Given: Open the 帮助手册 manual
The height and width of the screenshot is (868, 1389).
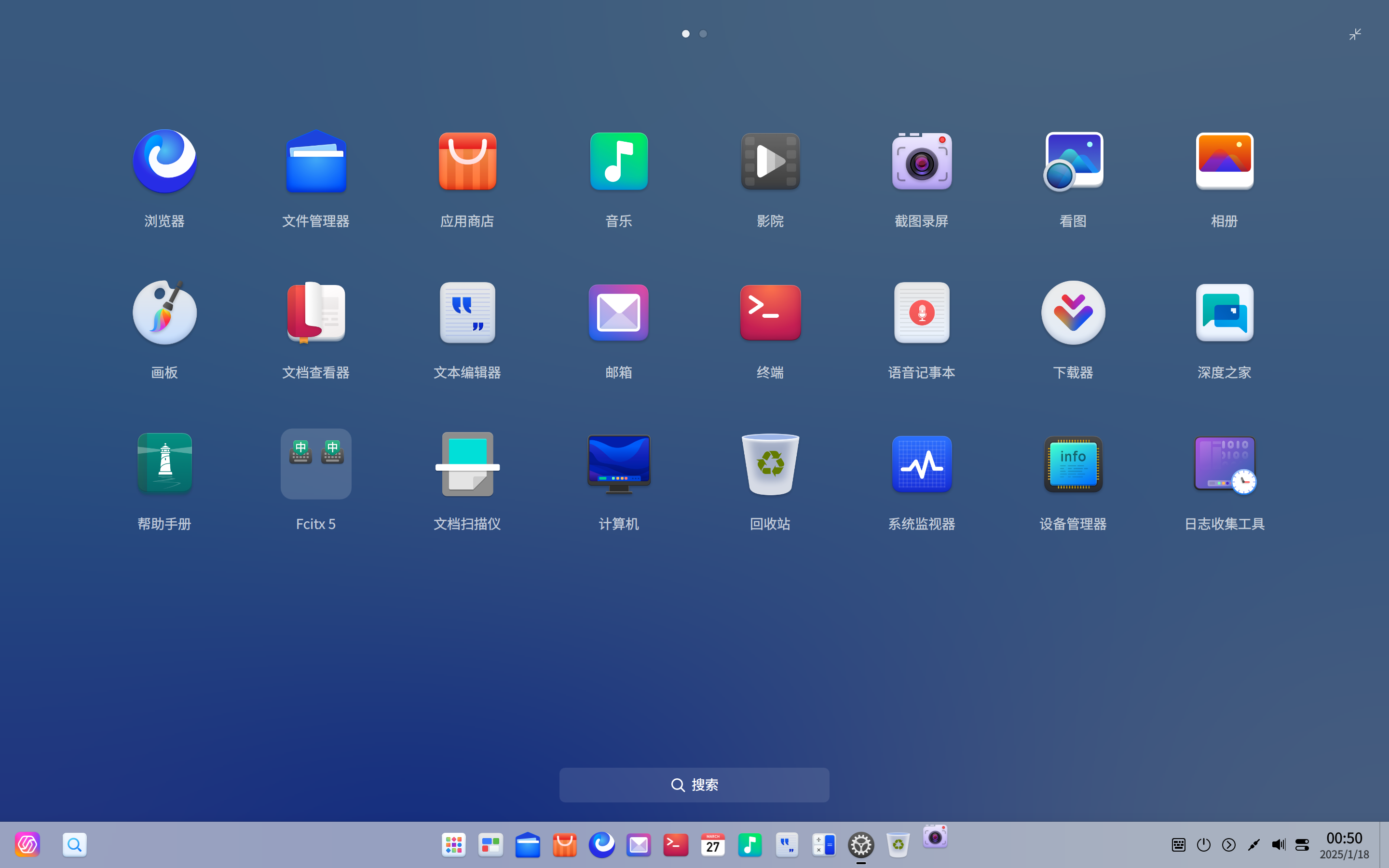Looking at the screenshot, I should pyautogui.click(x=165, y=463).
